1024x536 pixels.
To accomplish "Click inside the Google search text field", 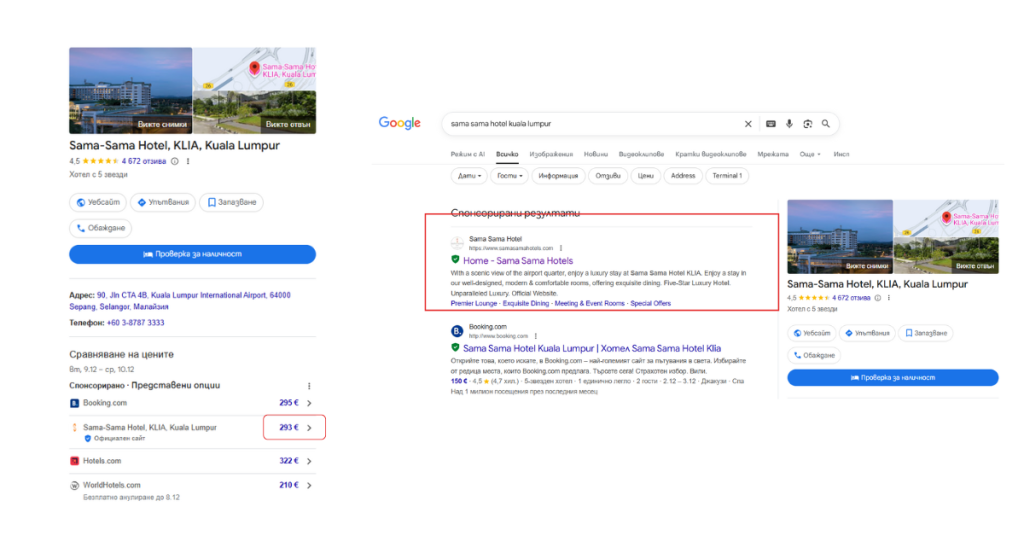I will coord(590,124).
